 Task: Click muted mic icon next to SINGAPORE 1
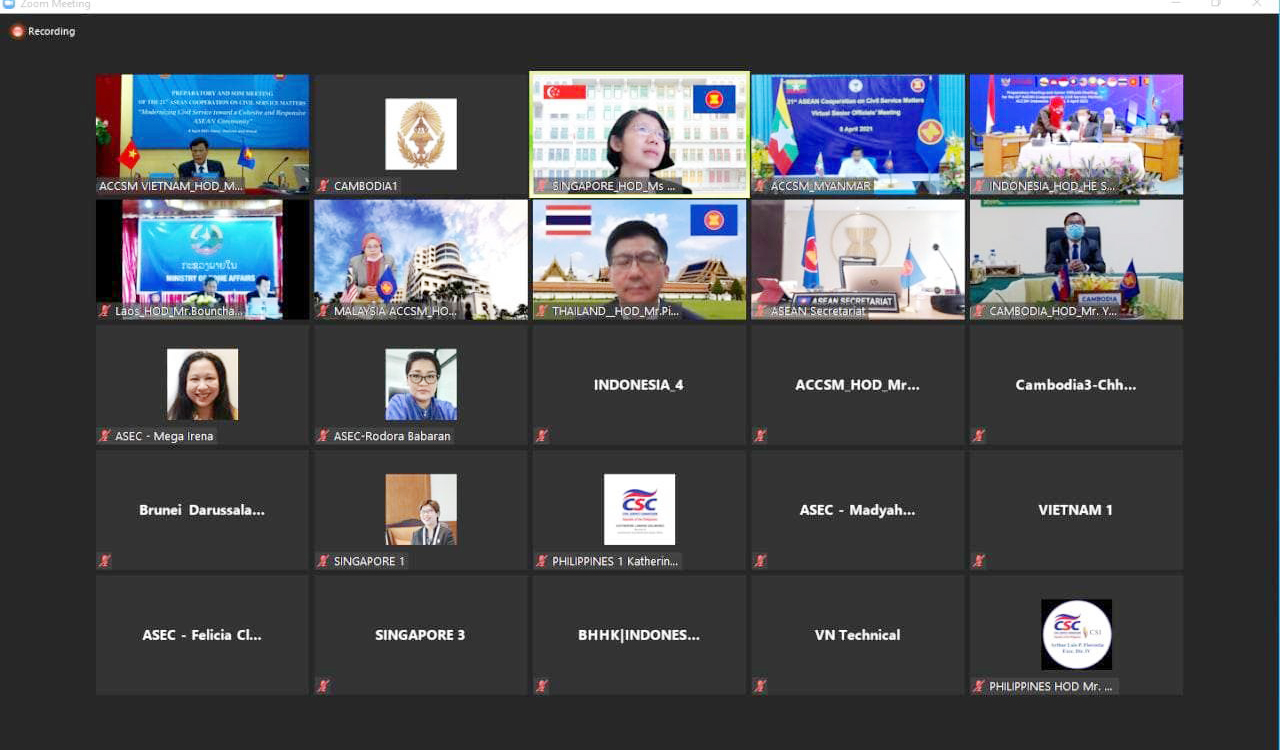point(323,561)
